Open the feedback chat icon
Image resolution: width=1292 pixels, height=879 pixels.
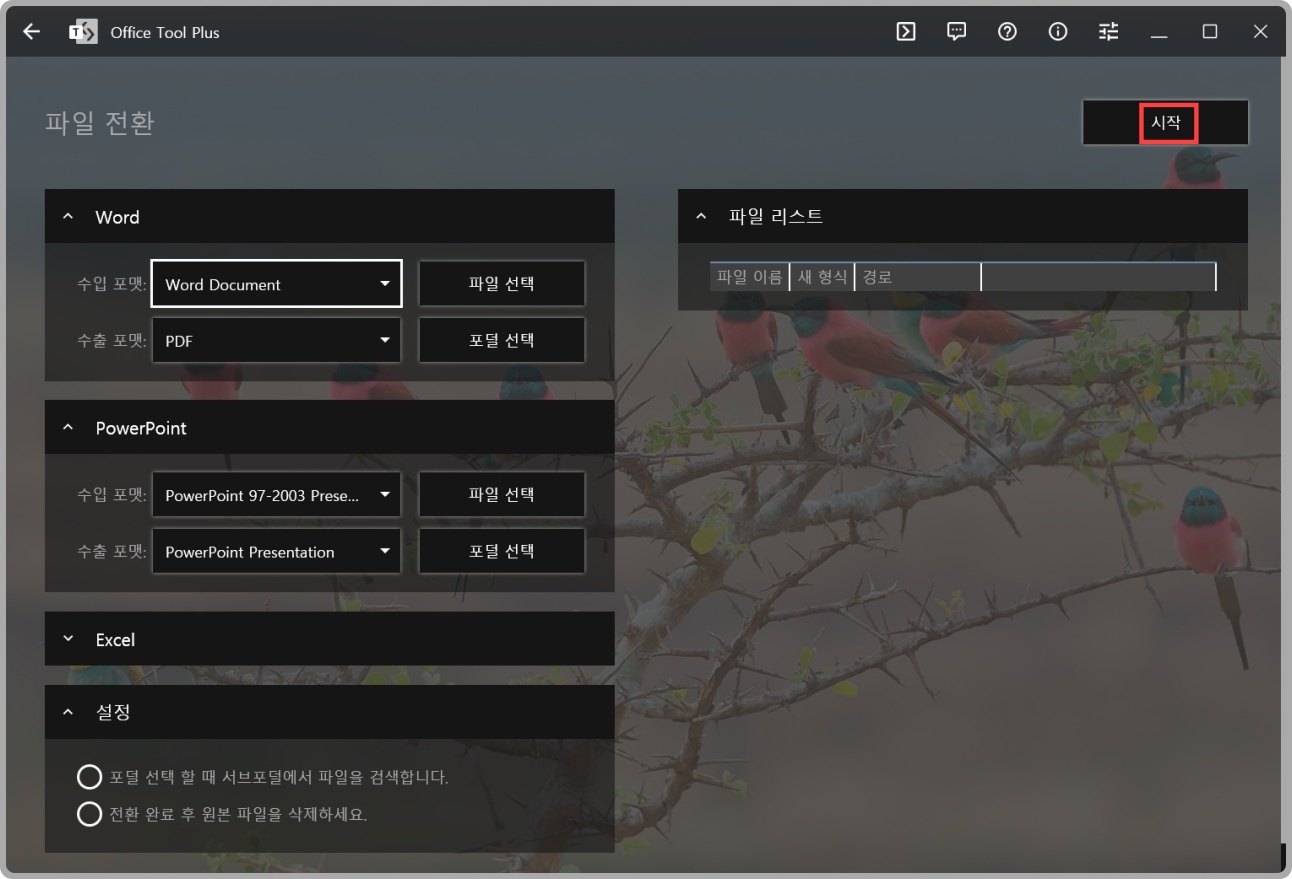point(957,32)
